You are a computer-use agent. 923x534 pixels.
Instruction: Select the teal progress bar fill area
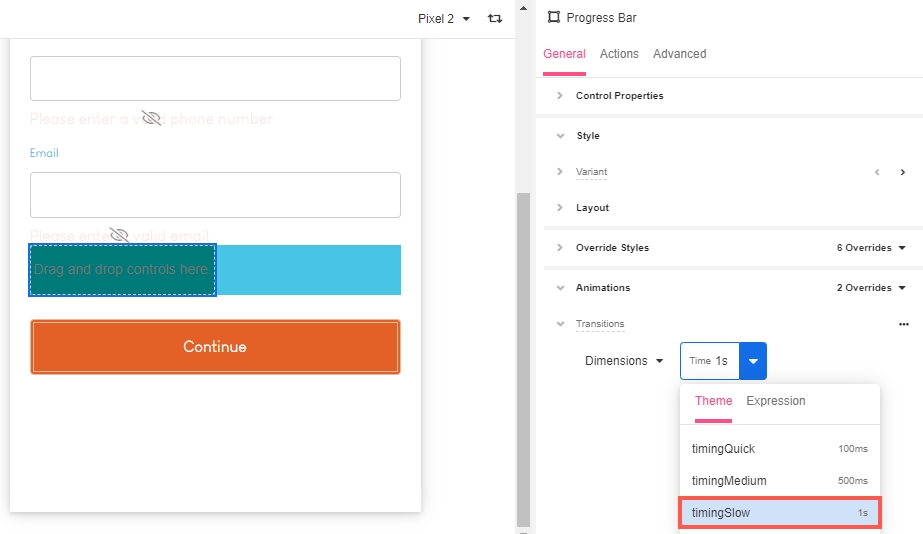(122, 270)
